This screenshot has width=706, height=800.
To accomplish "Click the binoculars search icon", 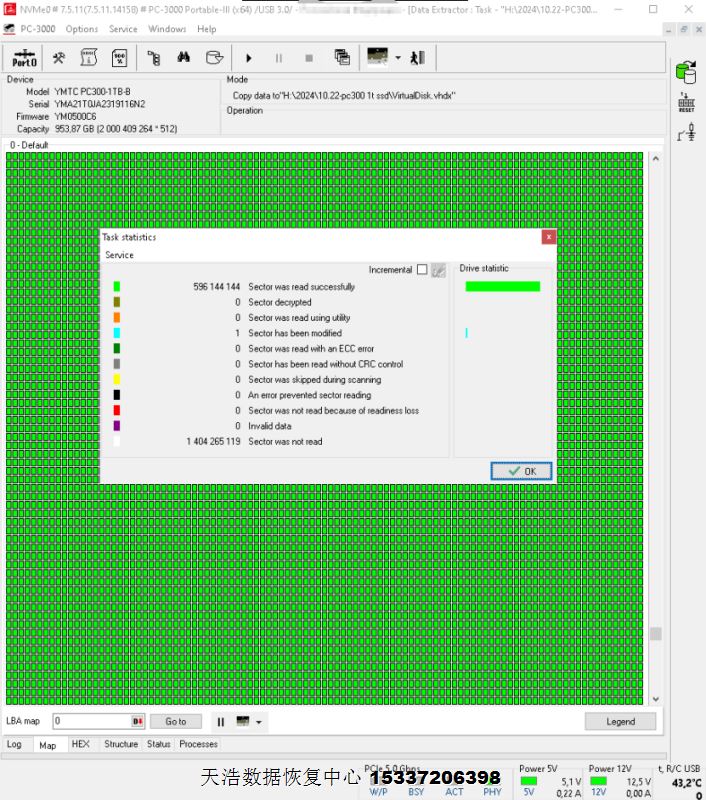I will [183, 58].
